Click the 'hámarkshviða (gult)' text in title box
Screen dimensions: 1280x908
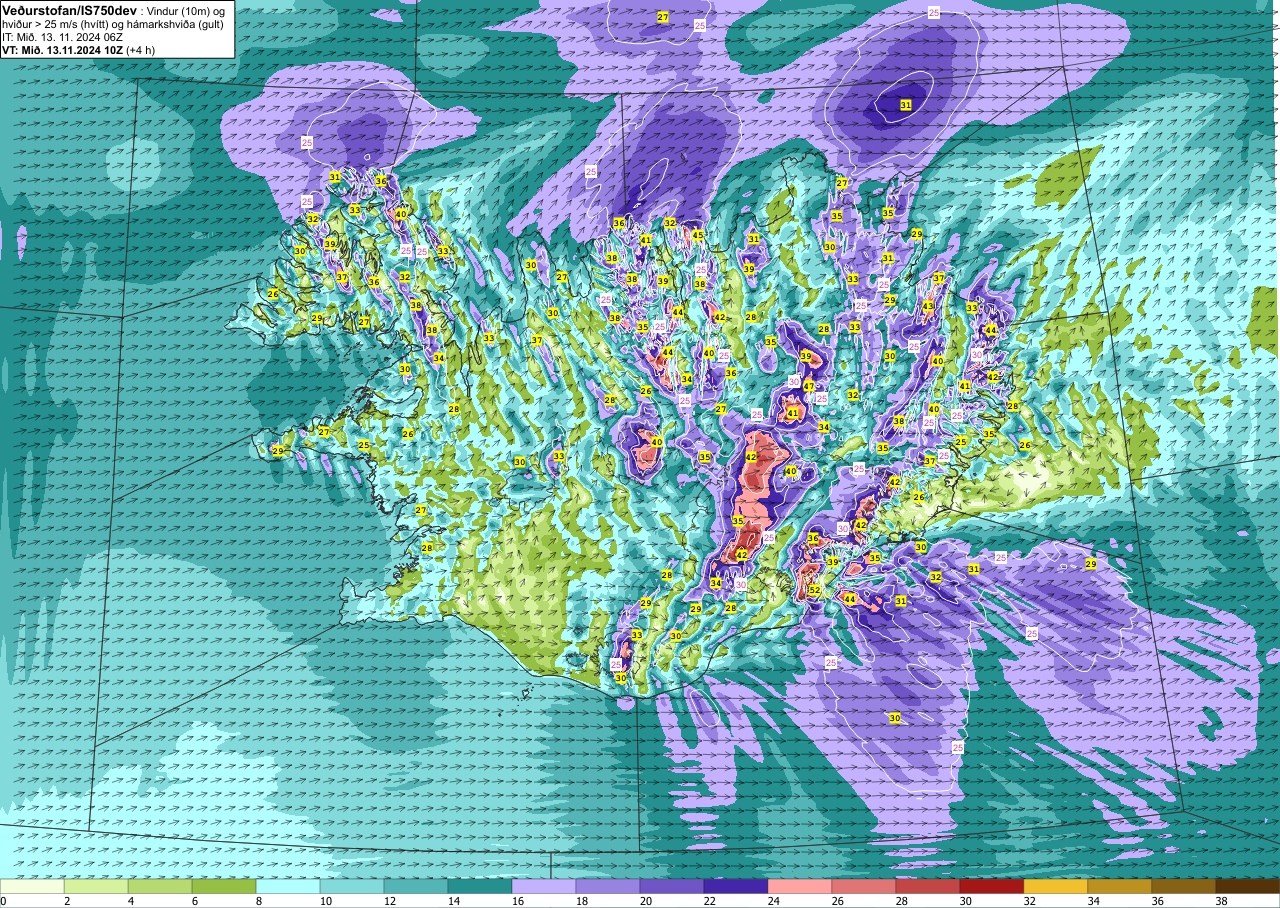tap(175, 24)
